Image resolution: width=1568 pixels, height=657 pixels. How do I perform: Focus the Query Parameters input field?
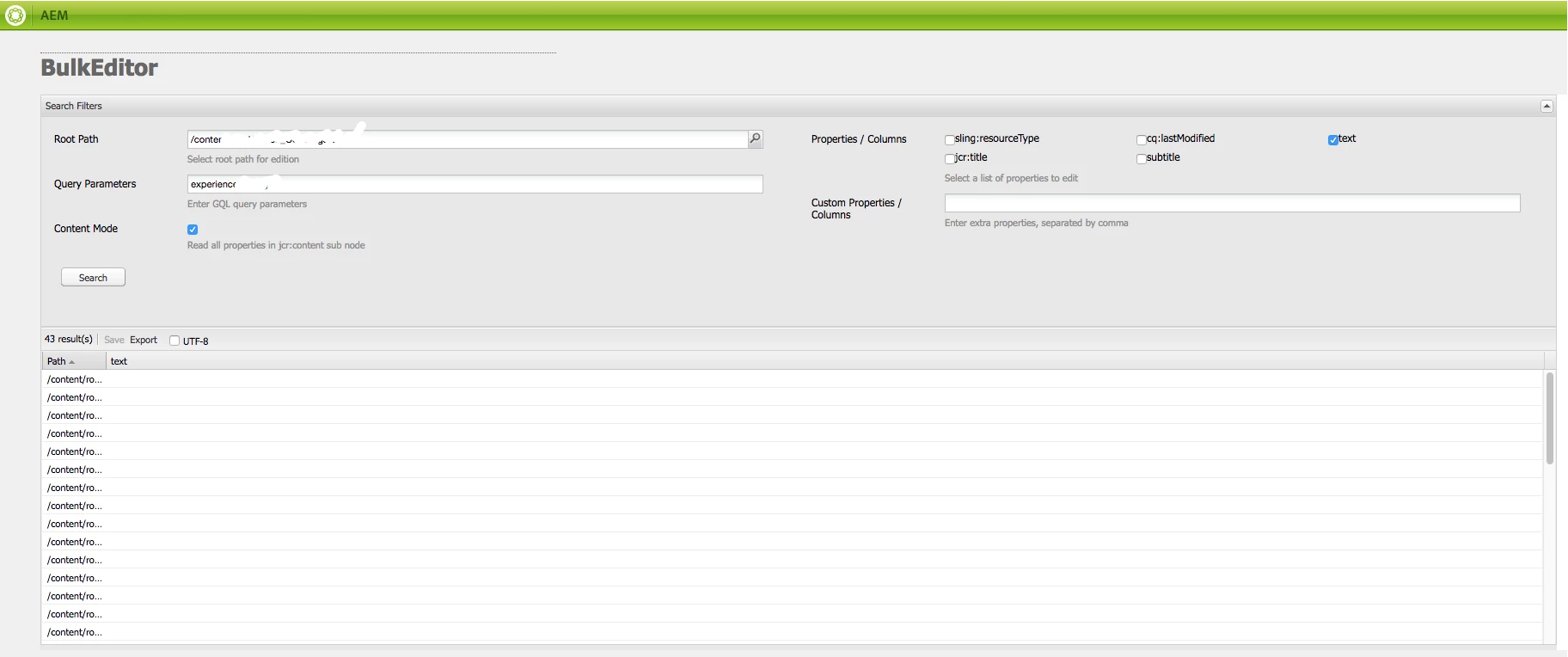pos(475,184)
